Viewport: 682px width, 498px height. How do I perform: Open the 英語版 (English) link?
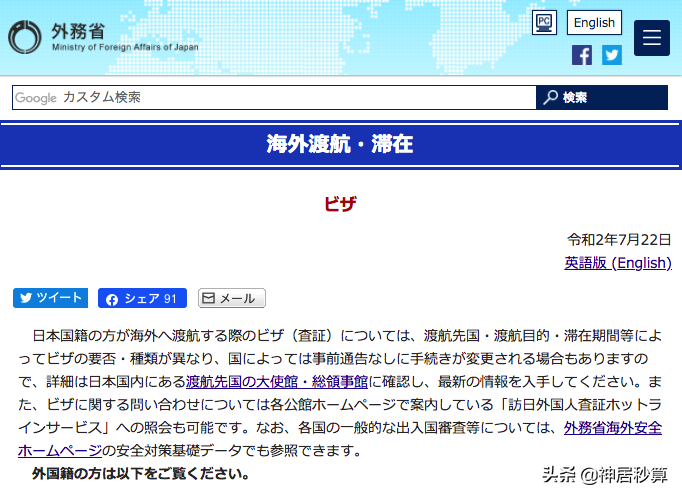coord(618,263)
